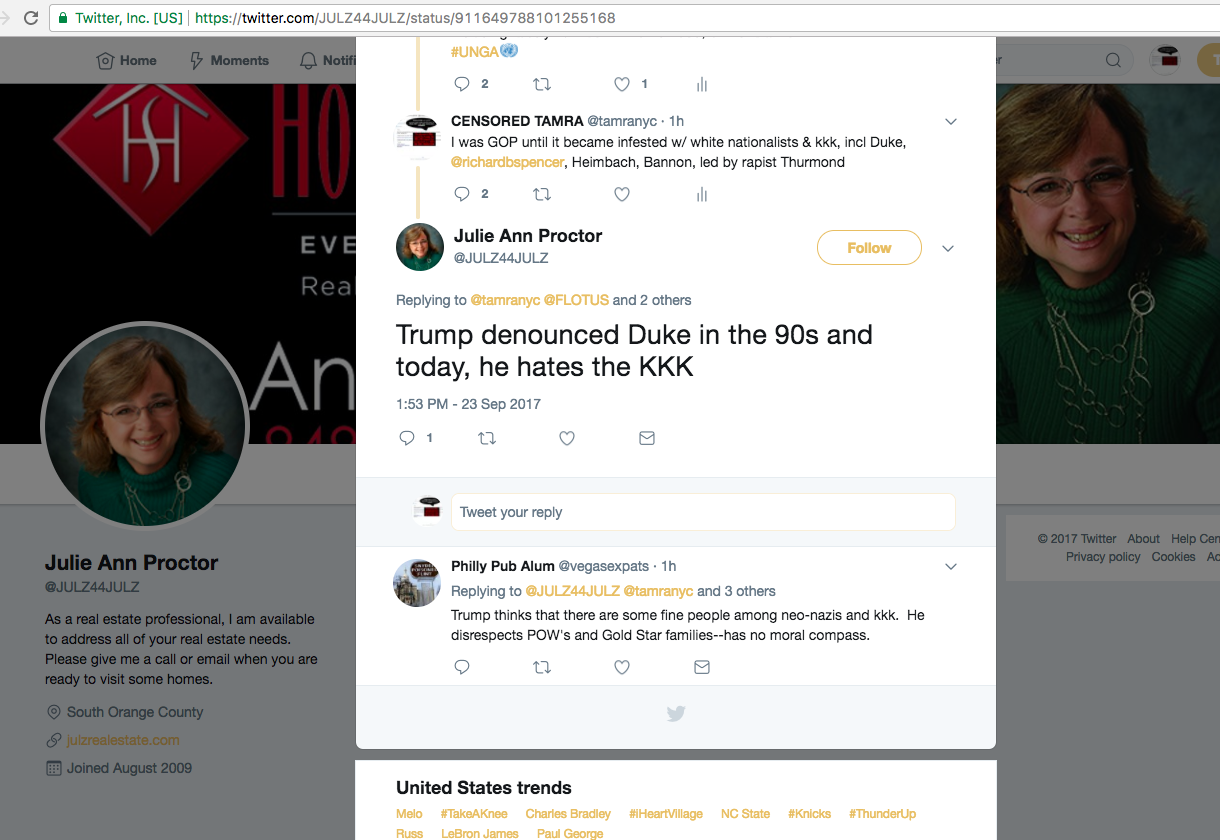The height and width of the screenshot is (840, 1220).
Task: Share Philly Pub Alum's tweet via Direct Message
Action: [702, 667]
